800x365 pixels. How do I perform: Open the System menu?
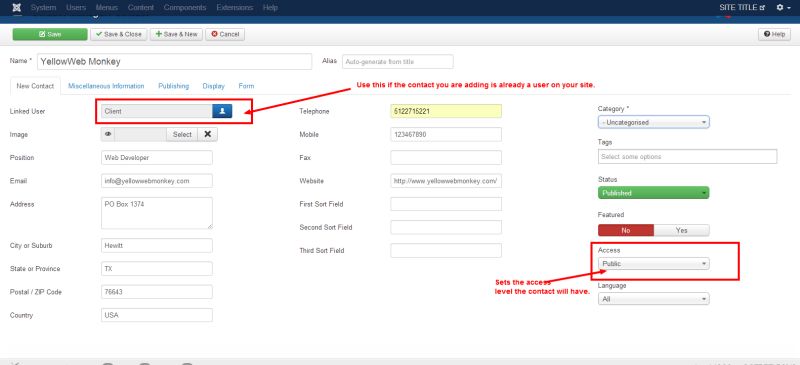pyautogui.click(x=43, y=8)
